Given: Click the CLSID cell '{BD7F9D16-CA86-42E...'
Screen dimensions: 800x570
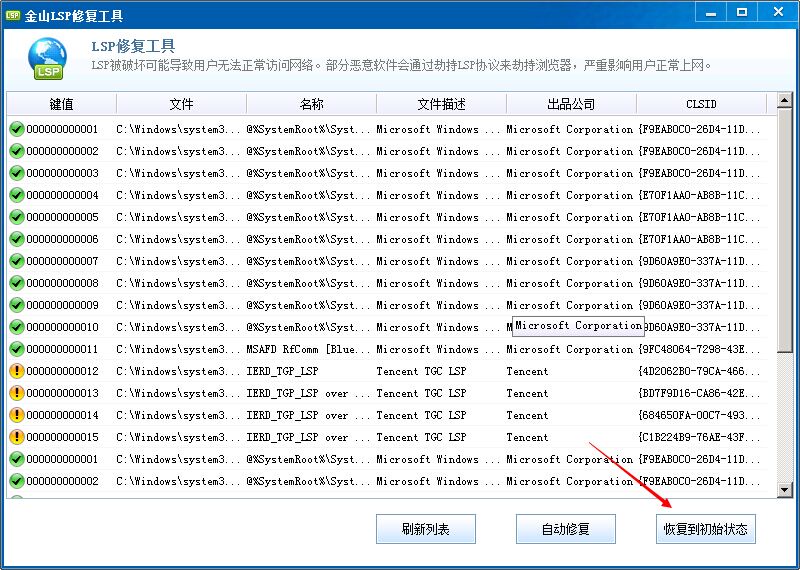Looking at the screenshot, I should tap(699, 393).
